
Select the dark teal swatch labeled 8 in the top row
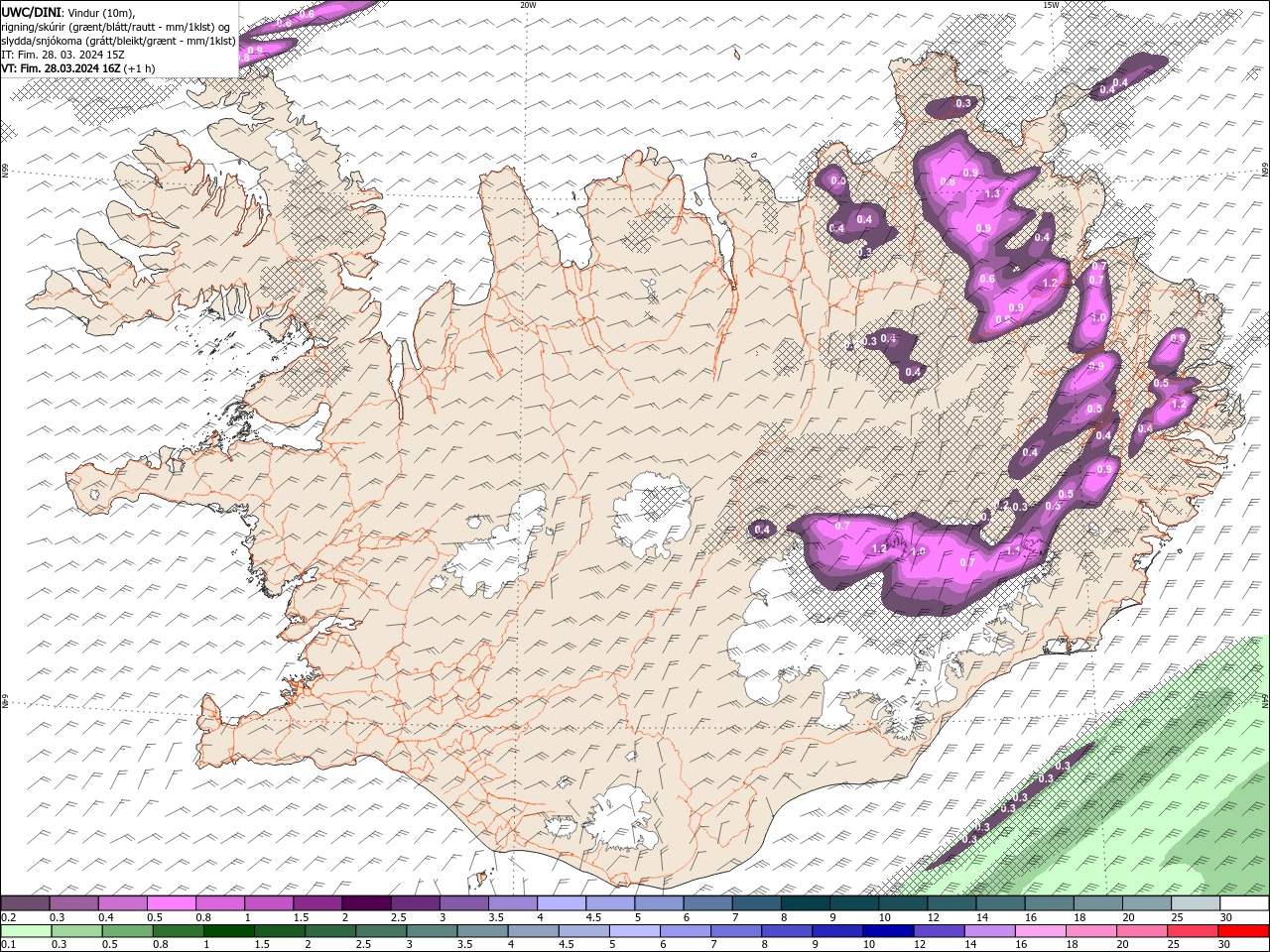805,903
